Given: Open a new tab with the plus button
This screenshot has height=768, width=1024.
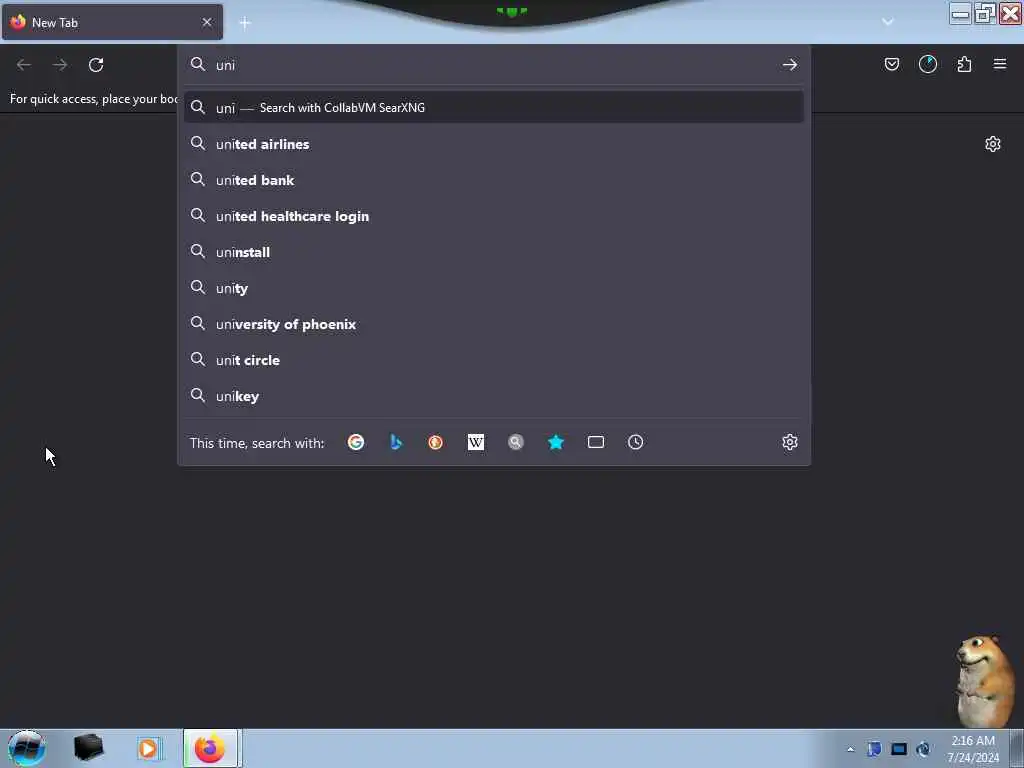Looking at the screenshot, I should pyautogui.click(x=245, y=23).
